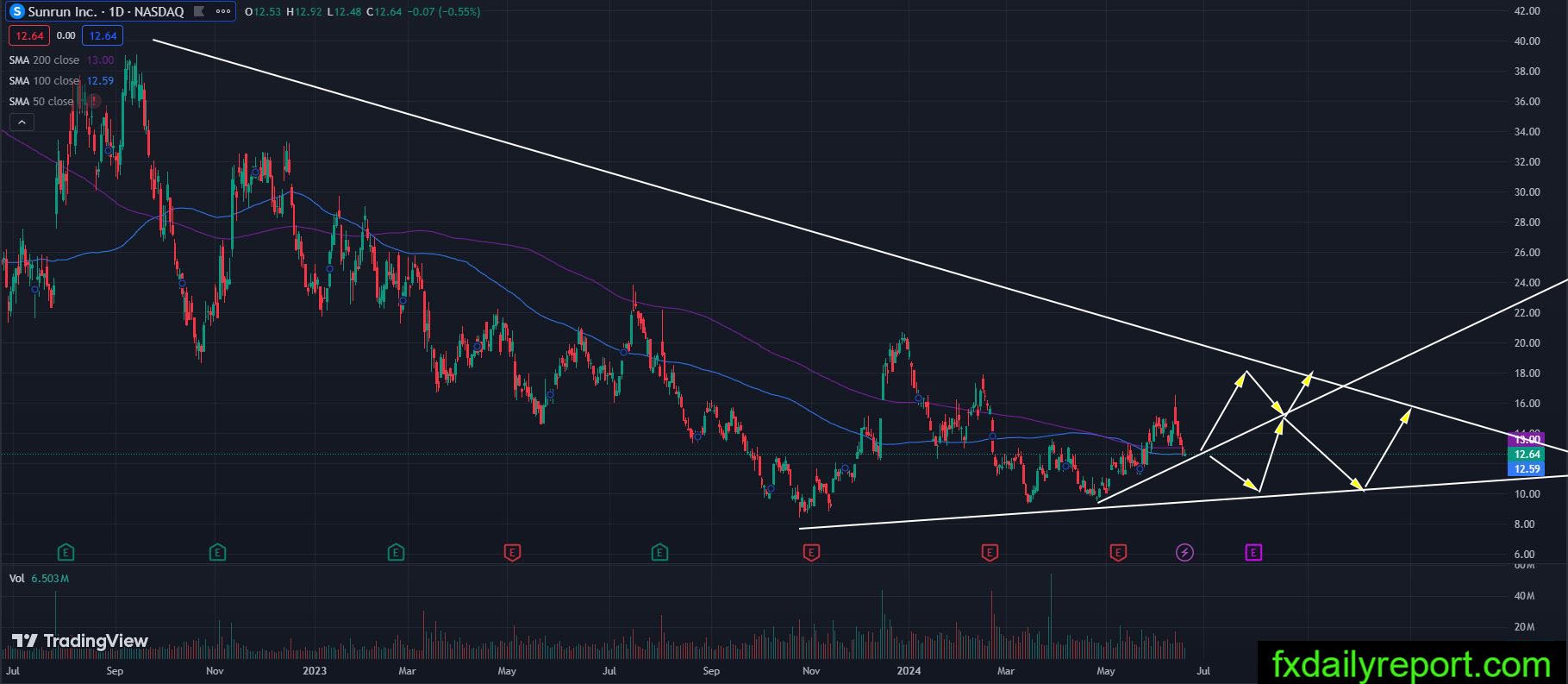
Task: Click the 6.00 price axis label
Action: coord(1524,555)
